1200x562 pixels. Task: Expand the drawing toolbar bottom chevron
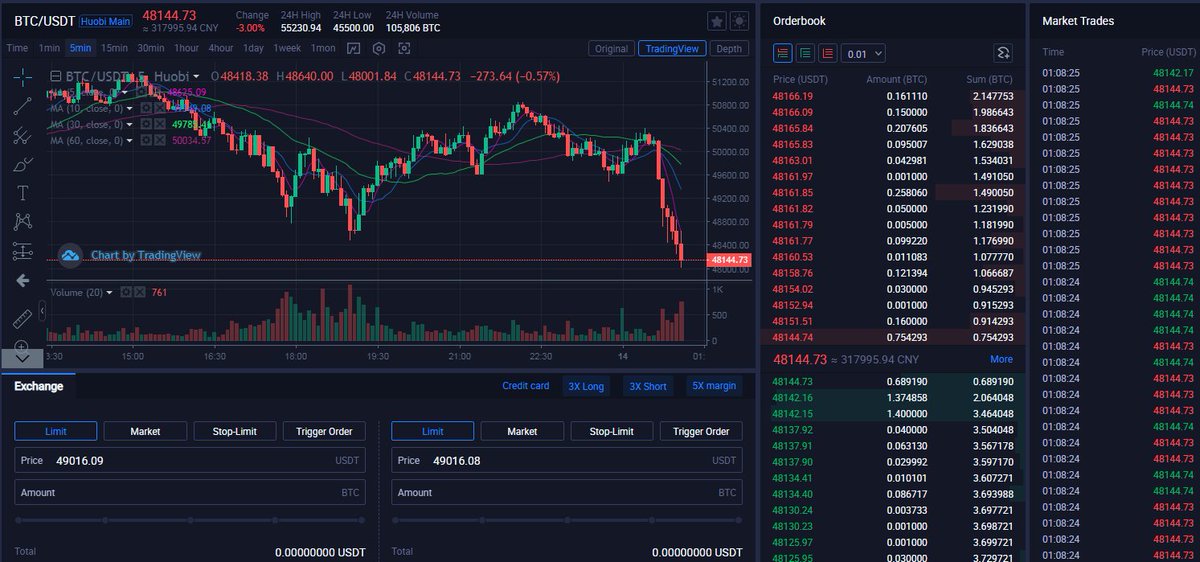(x=22, y=358)
